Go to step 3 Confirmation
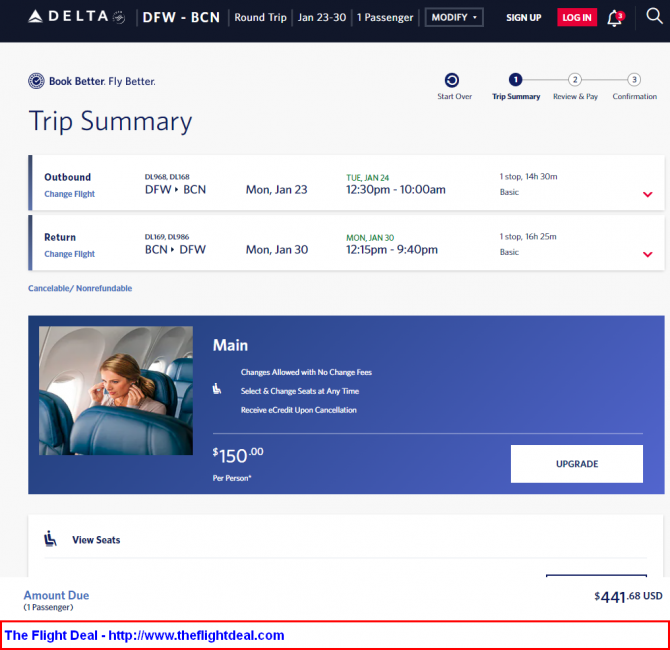 (634, 79)
